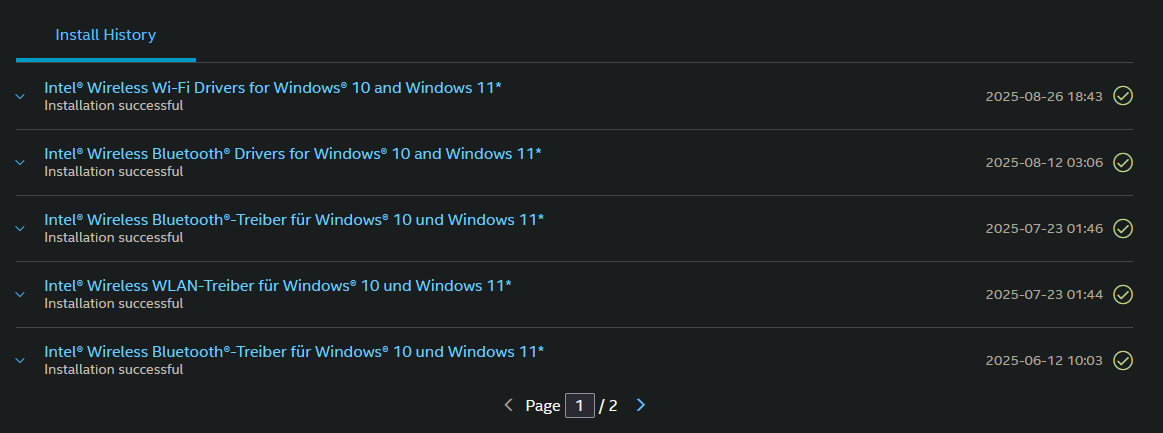Expand the Bluetooth-Treiber entry dated 2025-06-12
The width and height of the screenshot is (1163, 433).
(x=20, y=360)
